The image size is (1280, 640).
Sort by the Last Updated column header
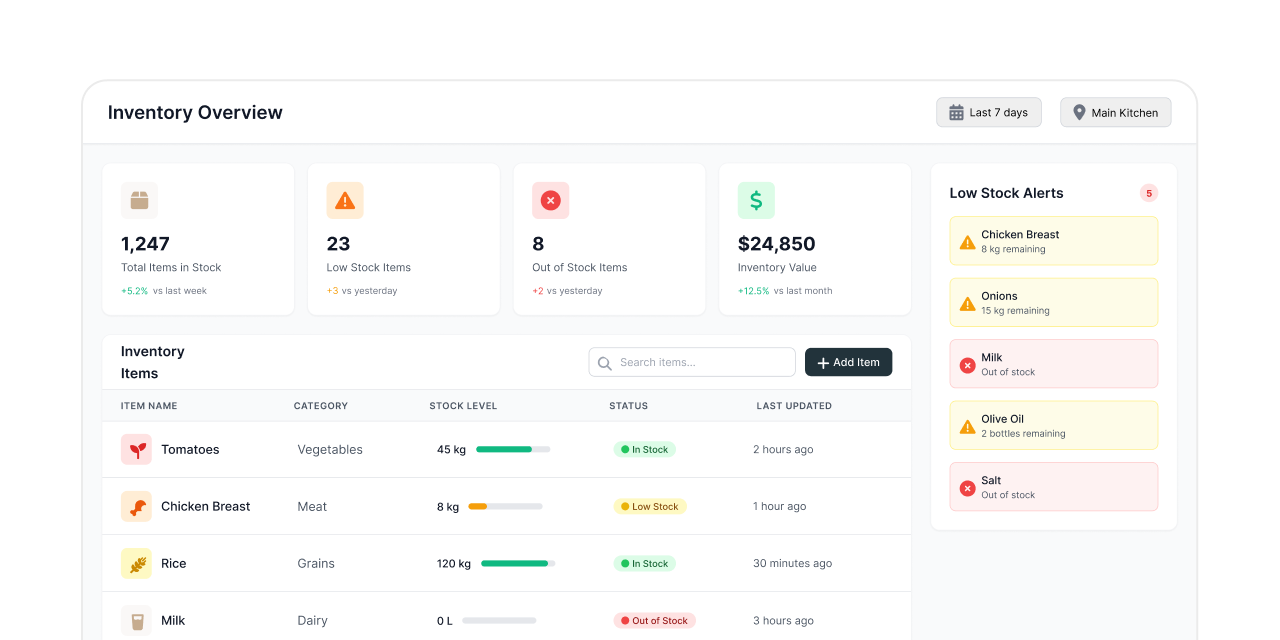tap(794, 406)
